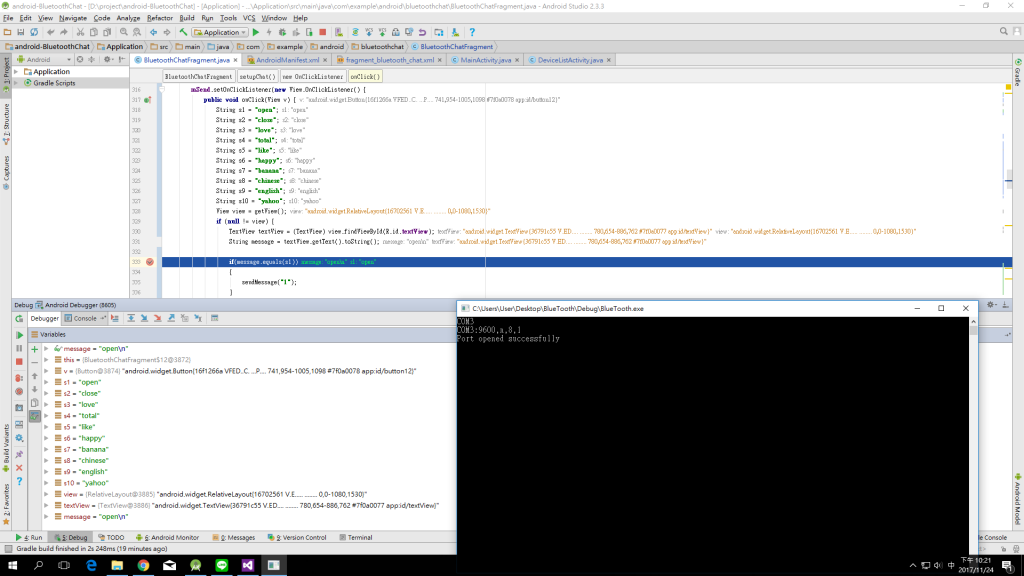Click the new OnClickListener breadcrumb
The height and width of the screenshot is (576, 1024).
click(312, 76)
